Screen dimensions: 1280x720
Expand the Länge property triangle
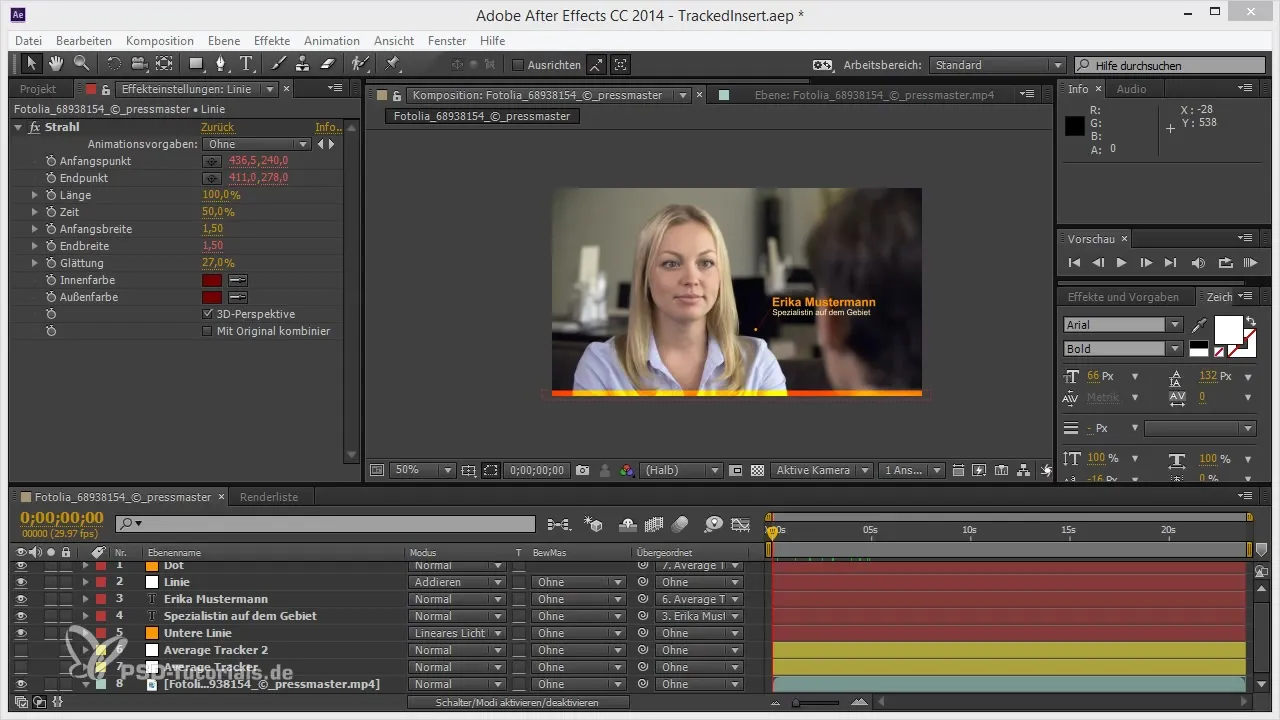click(x=35, y=195)
